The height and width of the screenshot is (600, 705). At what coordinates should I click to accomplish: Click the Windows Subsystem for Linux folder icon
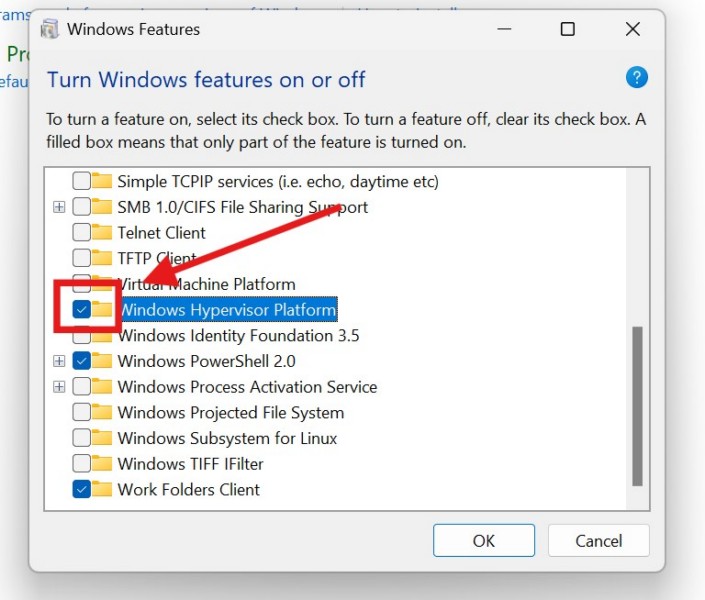[x=102, y=438]
